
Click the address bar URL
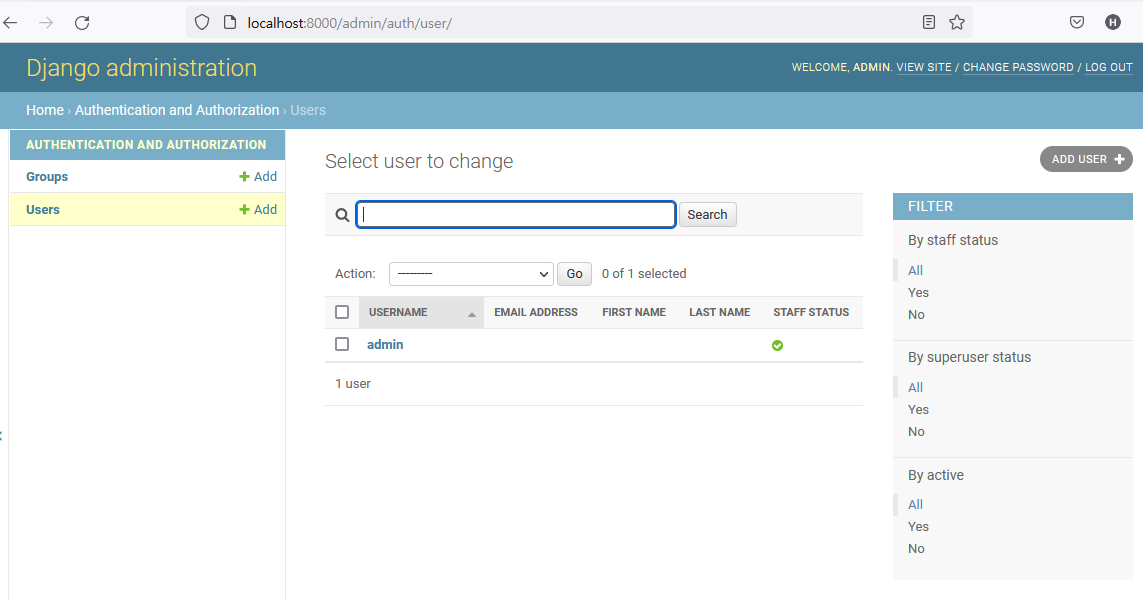[x=350, y=23]
